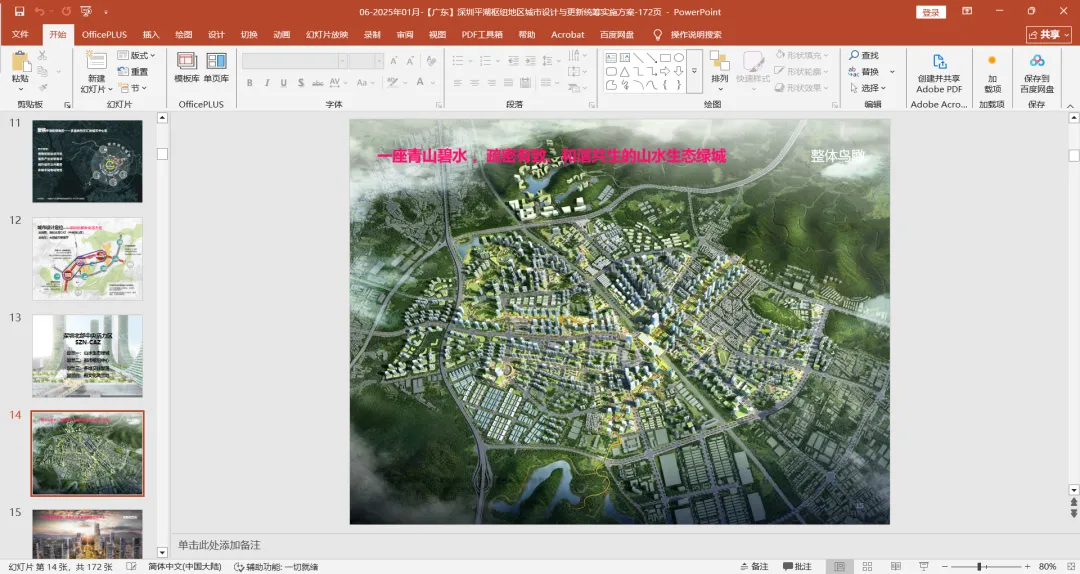Switch to Slide Sorter view icon
The width and height of the screenshot is (1080, 574).
click(x=867, y=566)
